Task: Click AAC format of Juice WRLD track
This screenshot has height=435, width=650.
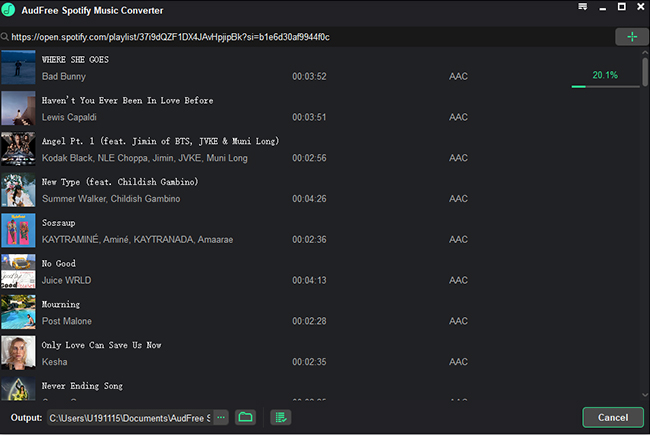Action: point(458,280)
